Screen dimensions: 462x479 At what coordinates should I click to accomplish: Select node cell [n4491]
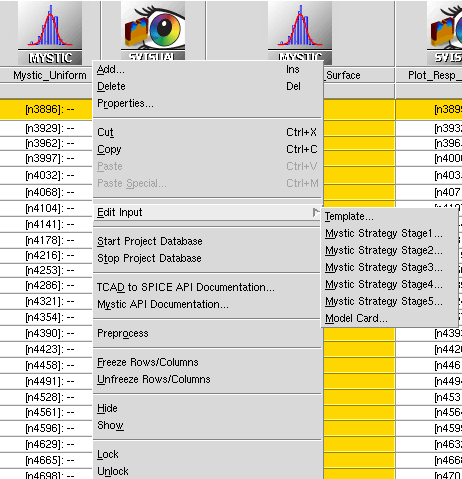tap(46, 381)
